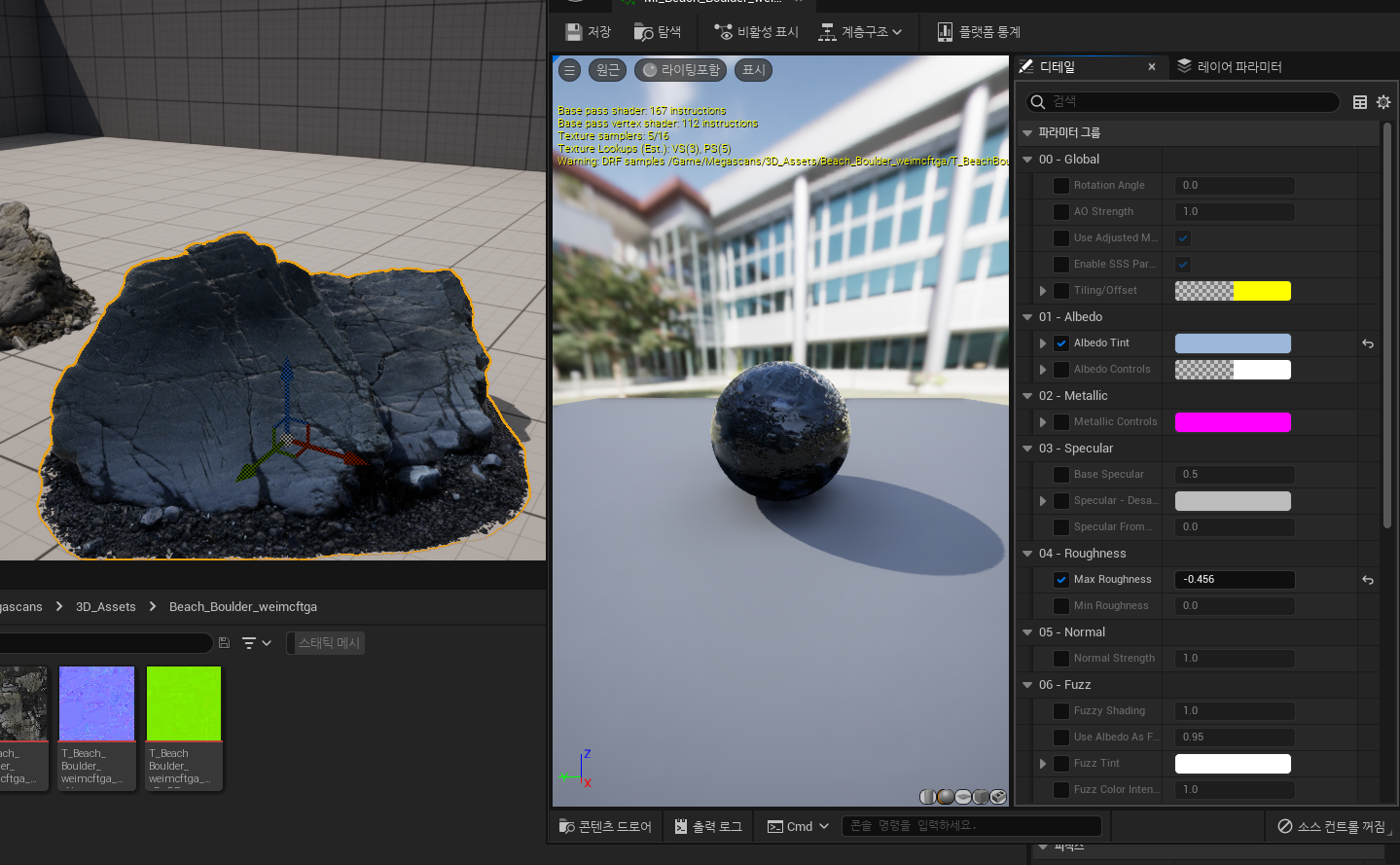1400x865 pixels.
Task: Open the preview viewport hamburger menu
Action: click(x=570, y=70)
